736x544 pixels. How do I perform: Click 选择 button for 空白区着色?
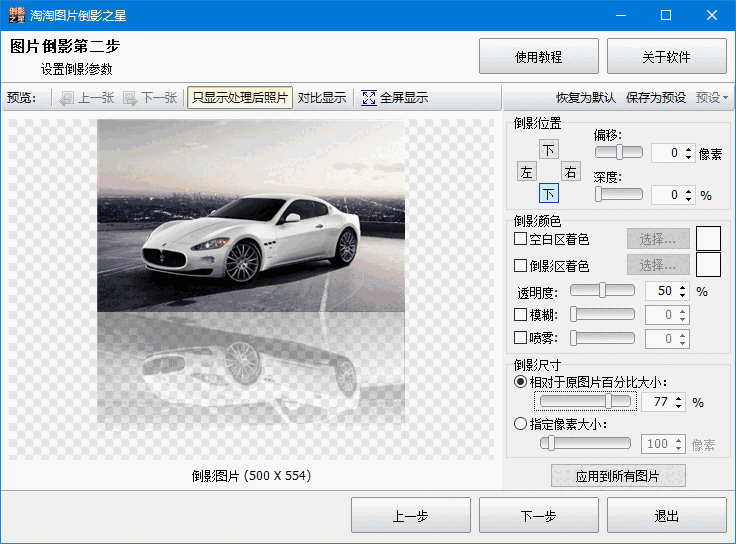click(658, 239)
